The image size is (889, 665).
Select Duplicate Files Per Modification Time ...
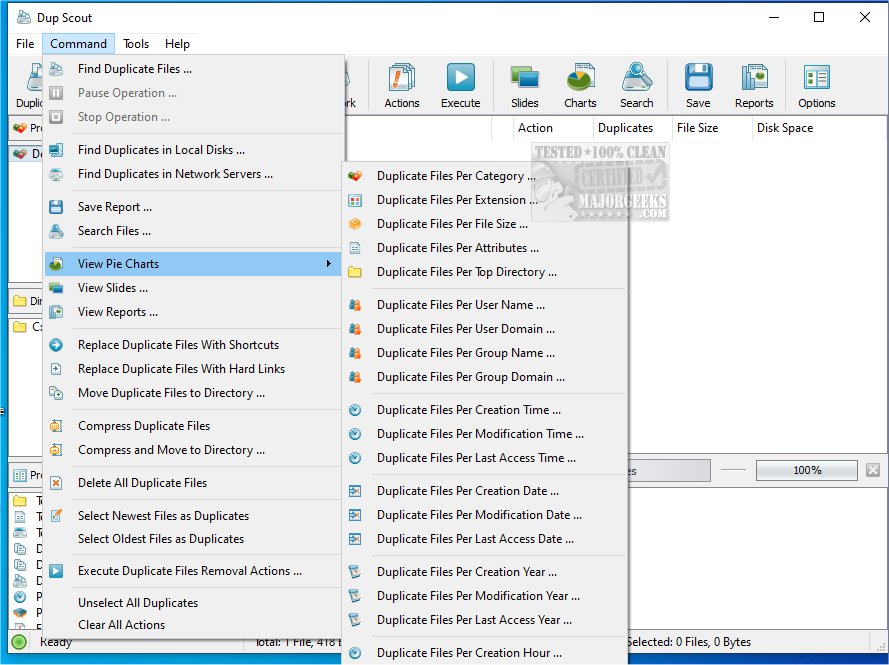485,434
